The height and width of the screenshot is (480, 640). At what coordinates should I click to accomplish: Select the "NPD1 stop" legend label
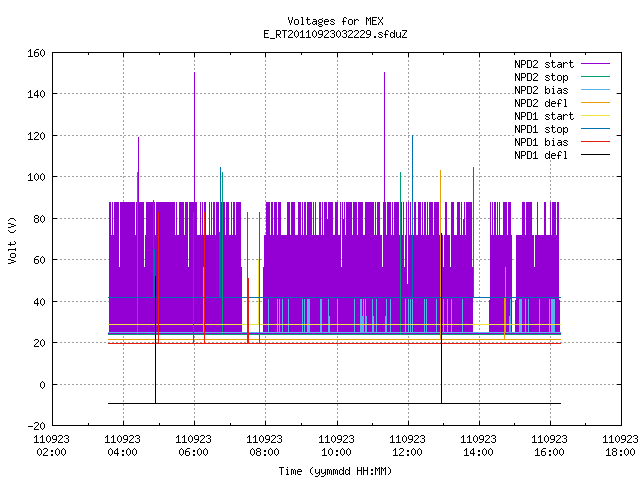point(541,129)
